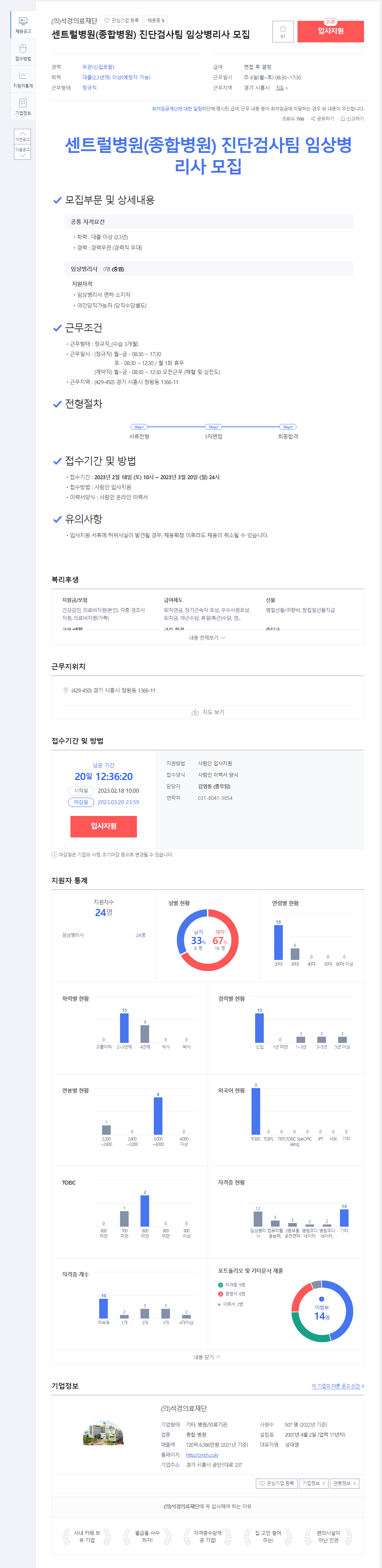Click the red 입사지원 button at top
The width and height of the screenshot is (382, 1568).
tap(330, 31)
